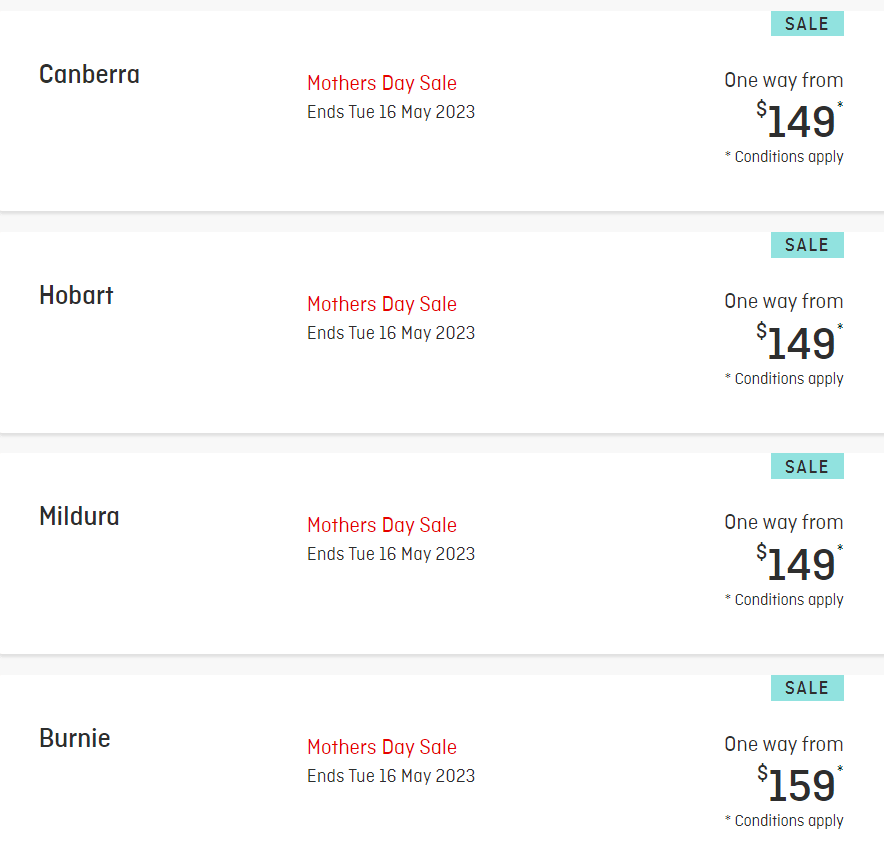
Task: View Conditions apply note under Burnie fare
Action: coord(784,821)
